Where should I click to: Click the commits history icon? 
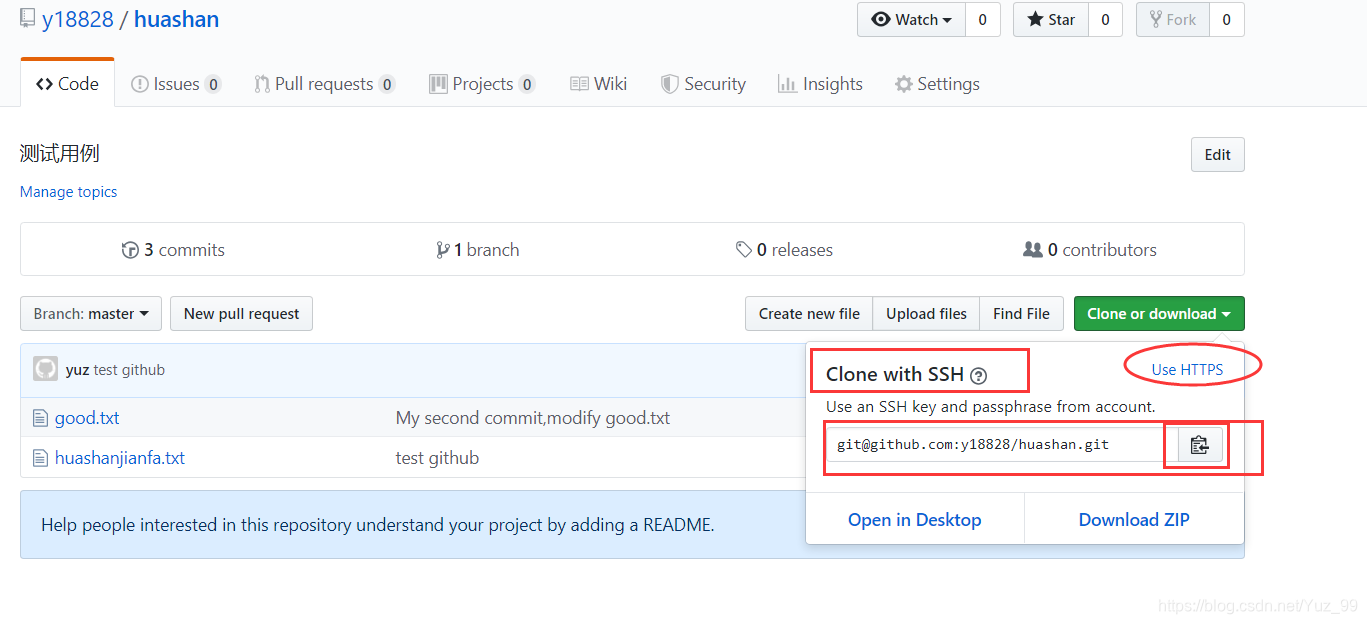130,250
